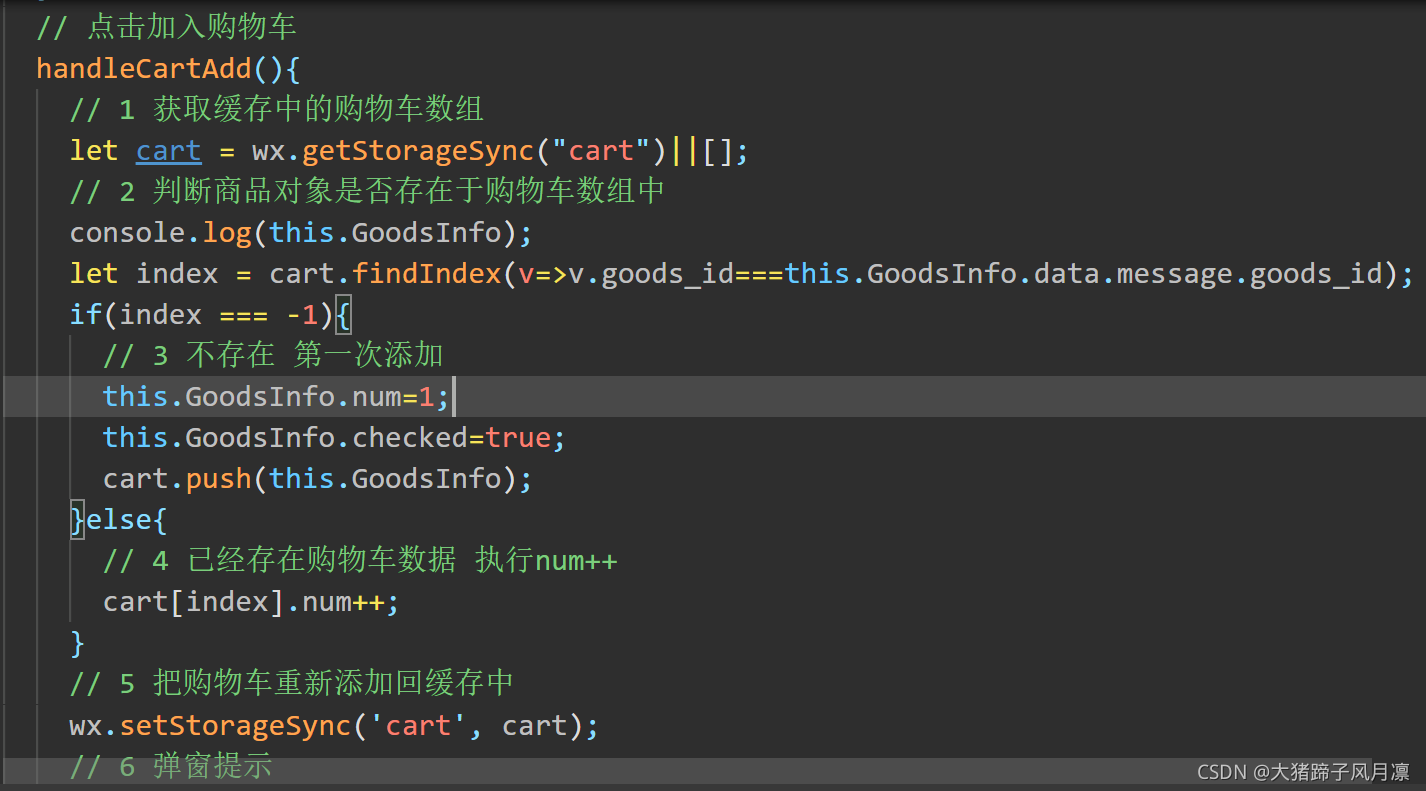Click the line cart[index].num++;
Viewport: 1426px width, 791px height.
coord(251,602)
